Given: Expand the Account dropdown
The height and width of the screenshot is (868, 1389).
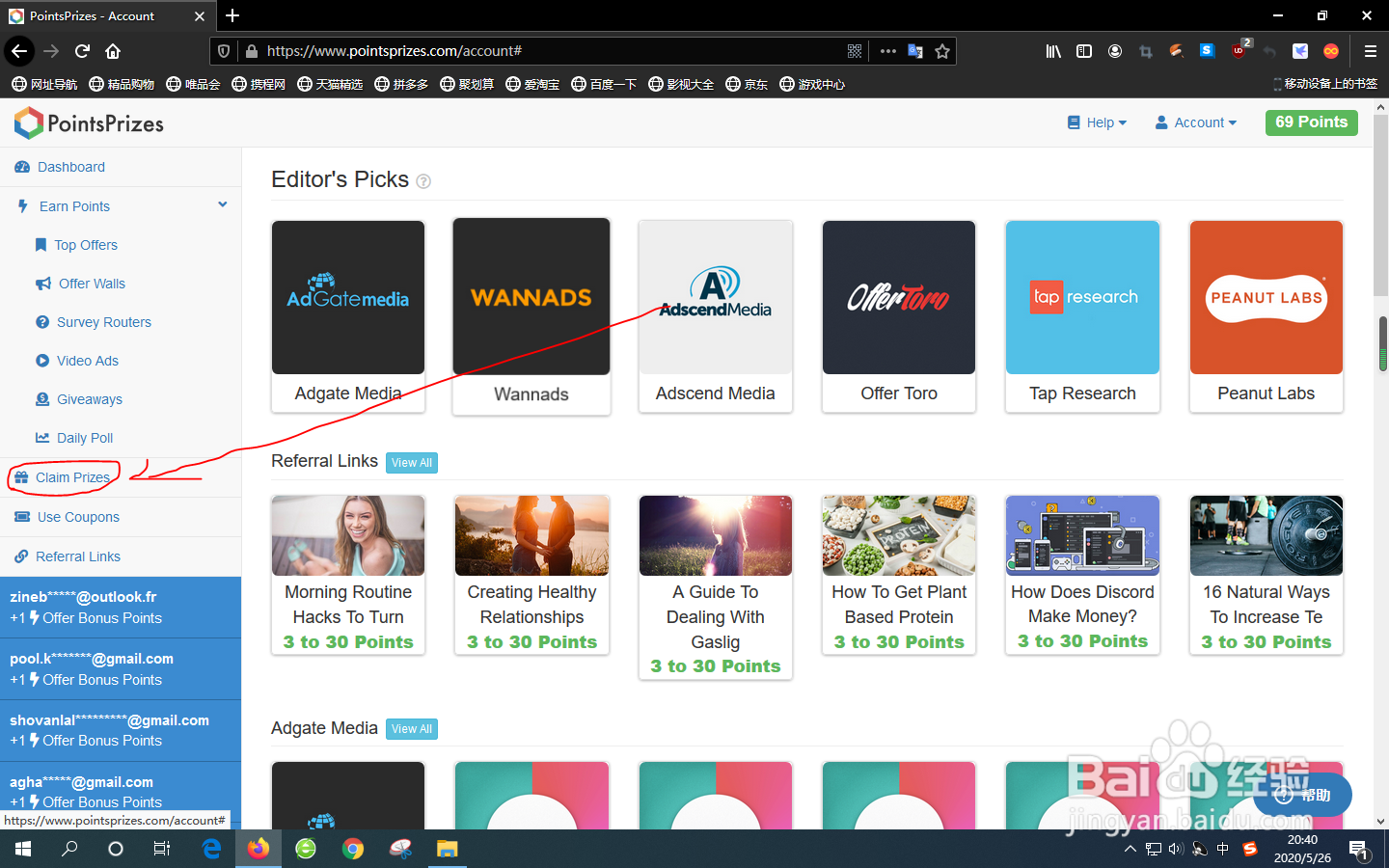Looking at the screenshot, I should pos(1196,122).
